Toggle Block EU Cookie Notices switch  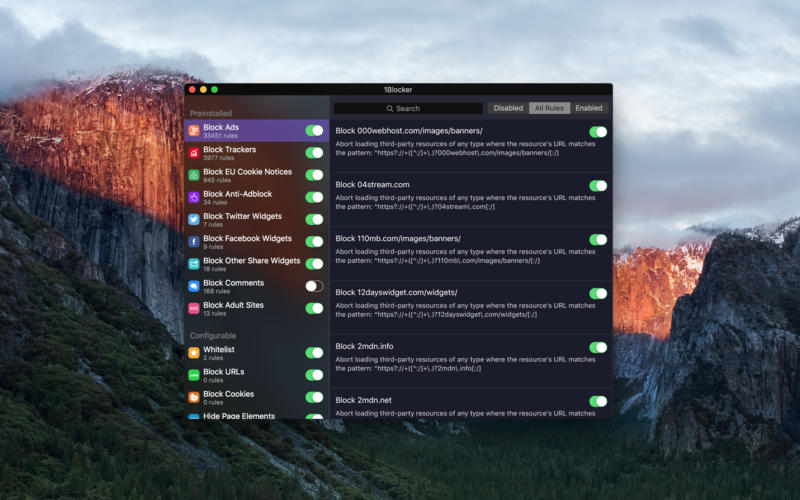(314, 175)
